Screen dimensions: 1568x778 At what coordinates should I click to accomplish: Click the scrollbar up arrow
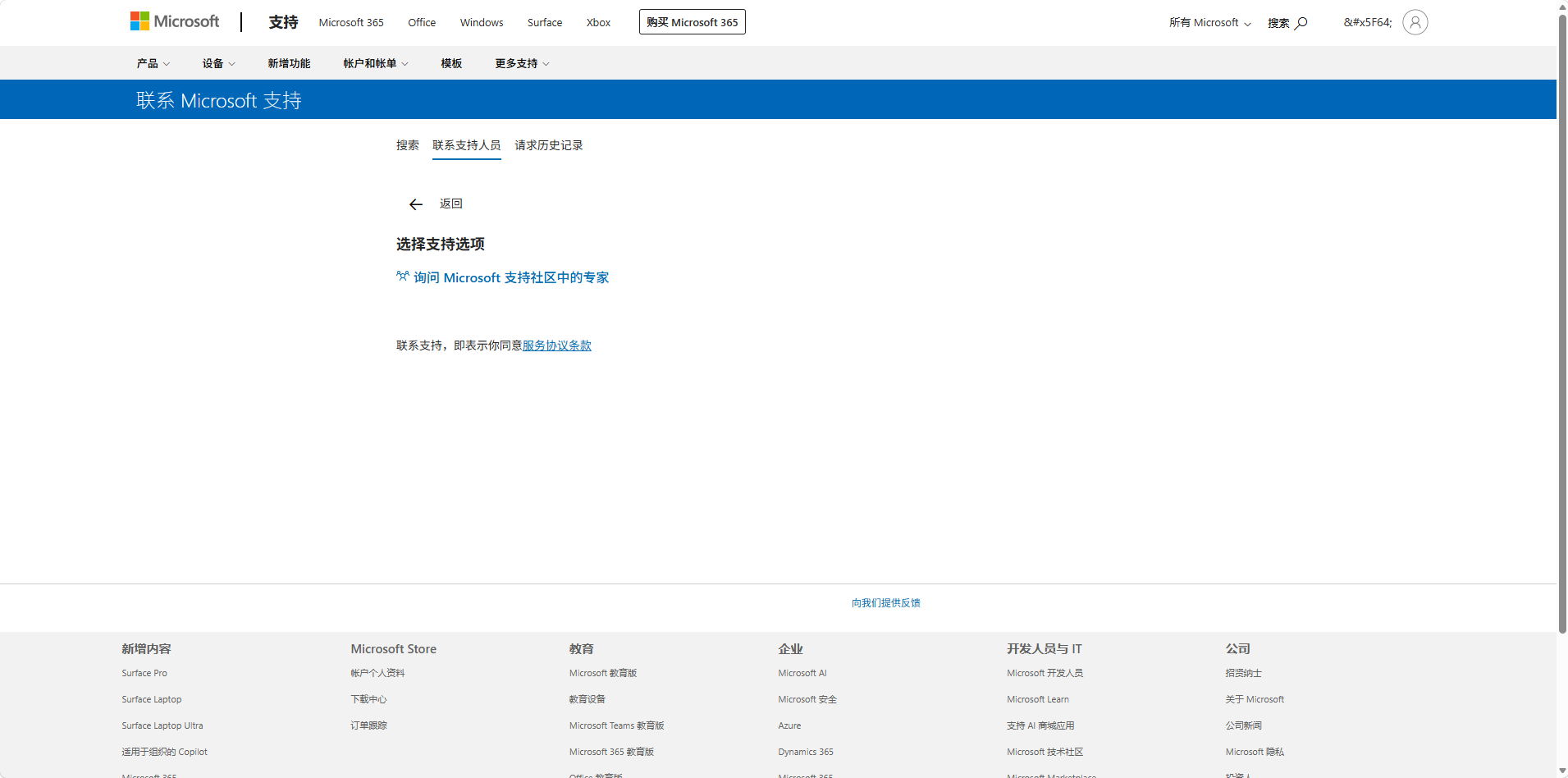coord(1562,7)
